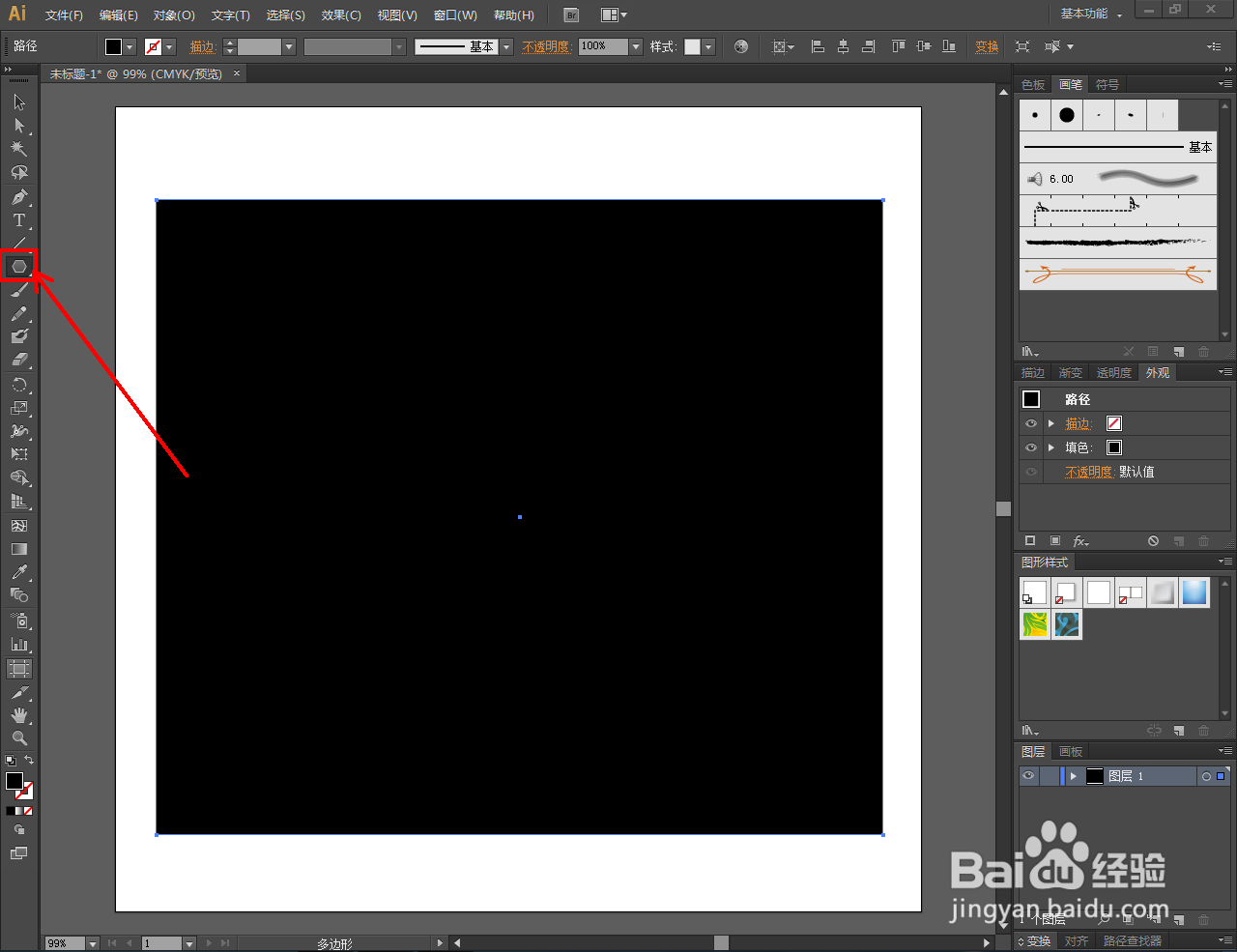Select the Scale tool
This screenshot has width=1237, height=952.
19,408
